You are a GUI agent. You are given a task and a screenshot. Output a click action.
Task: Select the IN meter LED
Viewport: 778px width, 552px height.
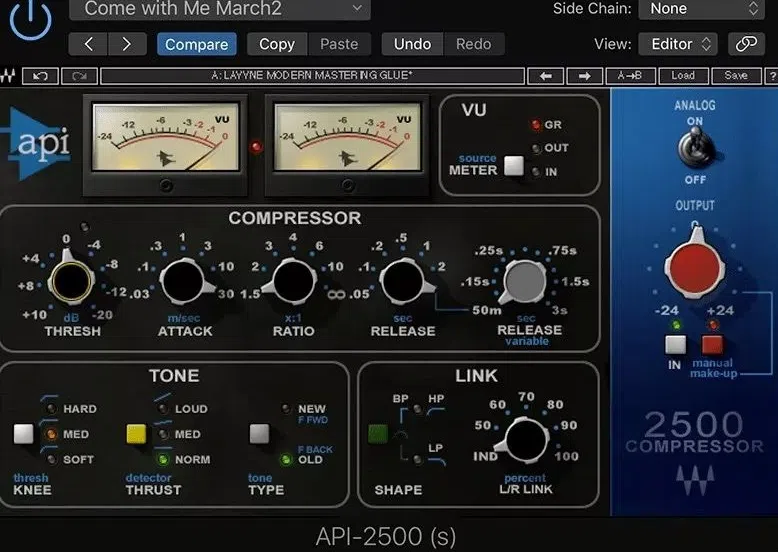coord(536,172)
